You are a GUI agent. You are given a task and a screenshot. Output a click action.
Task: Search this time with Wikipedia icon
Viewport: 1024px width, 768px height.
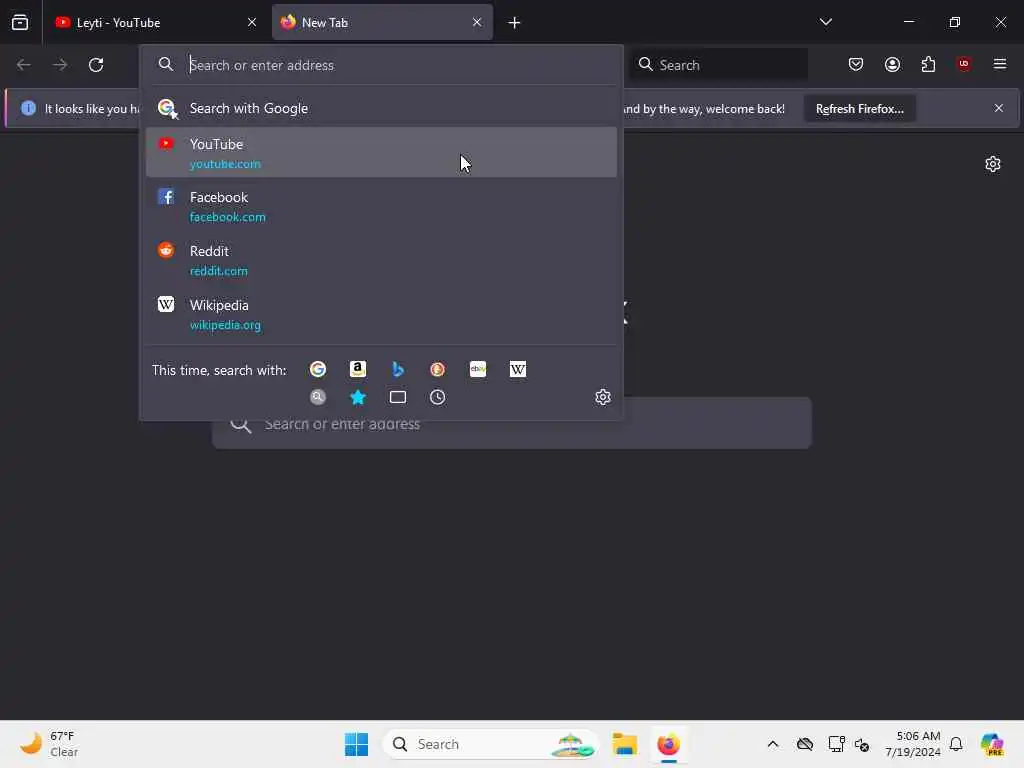[x=518, y=370]
